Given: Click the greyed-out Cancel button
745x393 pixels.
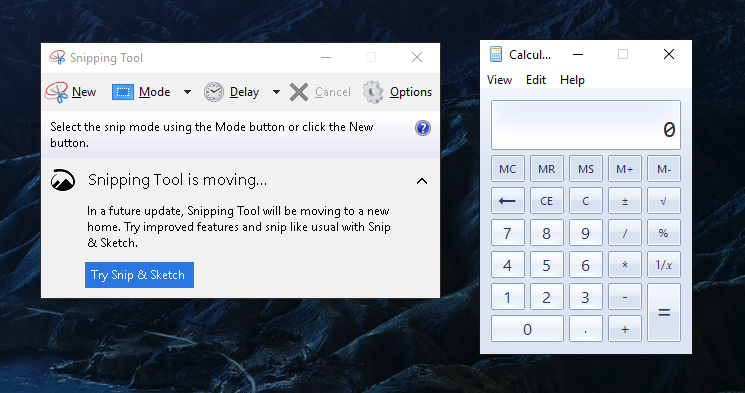Looking at the screenshot, I should coord(320,92).
